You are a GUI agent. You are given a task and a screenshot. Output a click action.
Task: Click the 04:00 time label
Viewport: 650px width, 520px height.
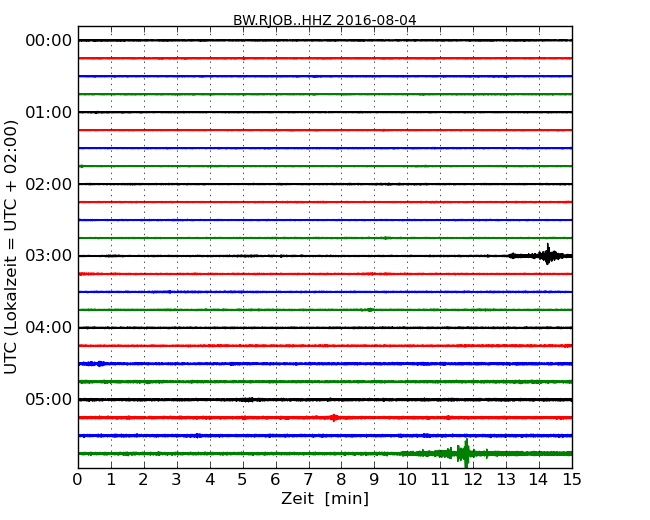tap(49, 328)
